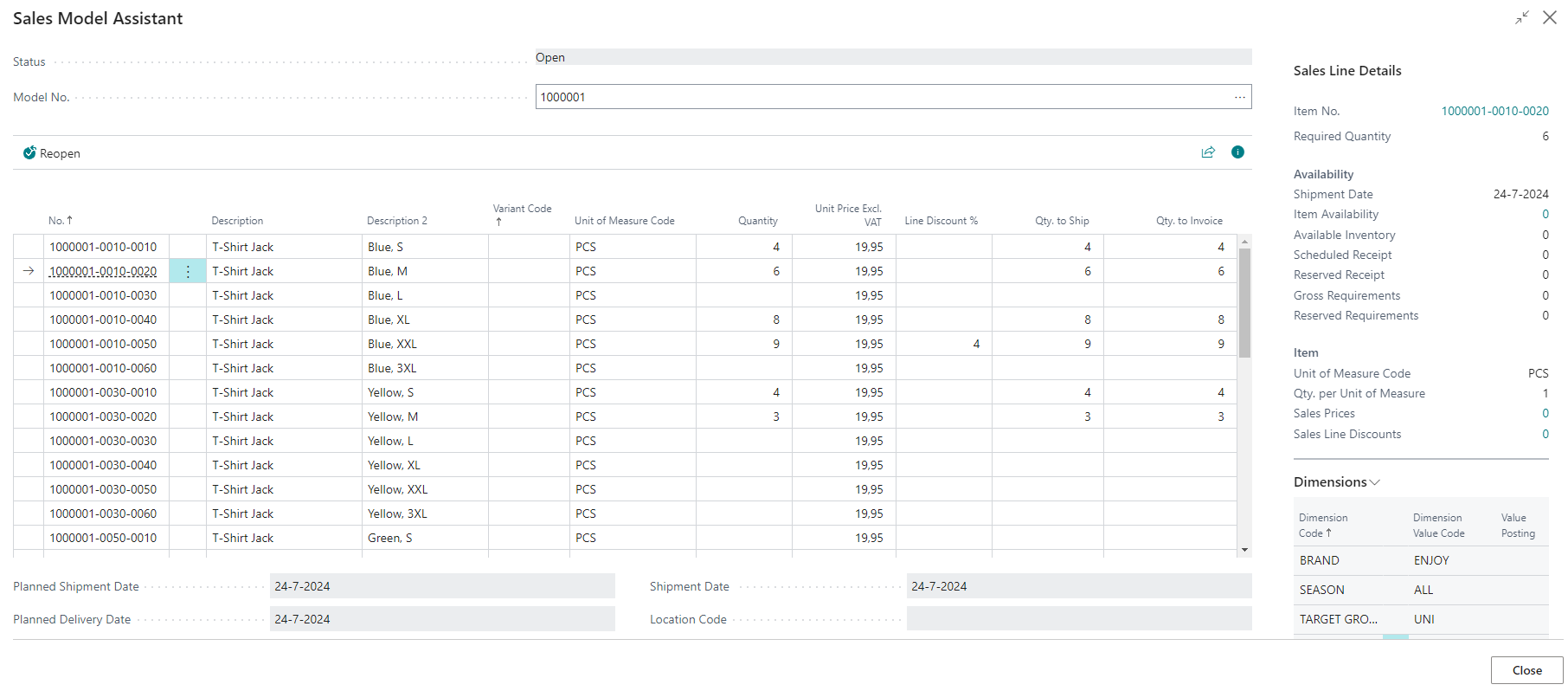Sort by the Variant Code column header
The width and height of the screenshot is (1568, 691).
(x=522, y=209)
